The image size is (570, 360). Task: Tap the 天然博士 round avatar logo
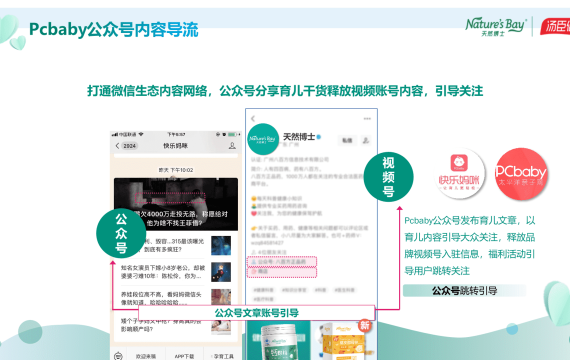pos(263,139)
